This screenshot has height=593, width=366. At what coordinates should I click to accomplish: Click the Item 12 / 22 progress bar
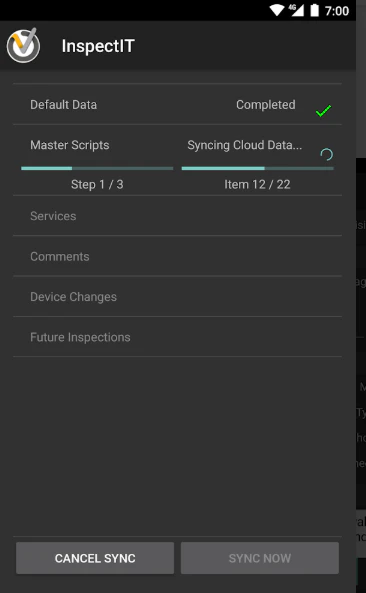point(257,168)
